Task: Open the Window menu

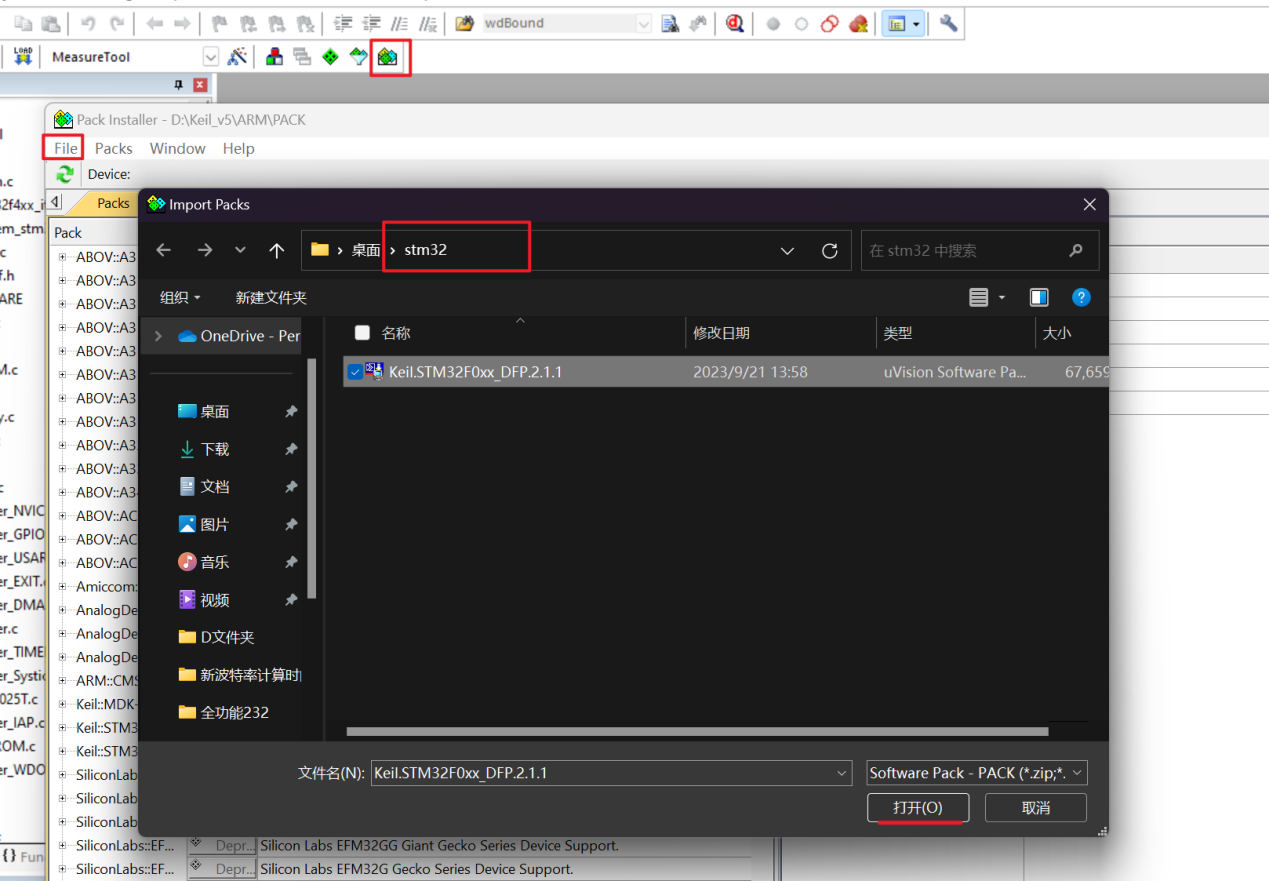Action: click(178, 148)
